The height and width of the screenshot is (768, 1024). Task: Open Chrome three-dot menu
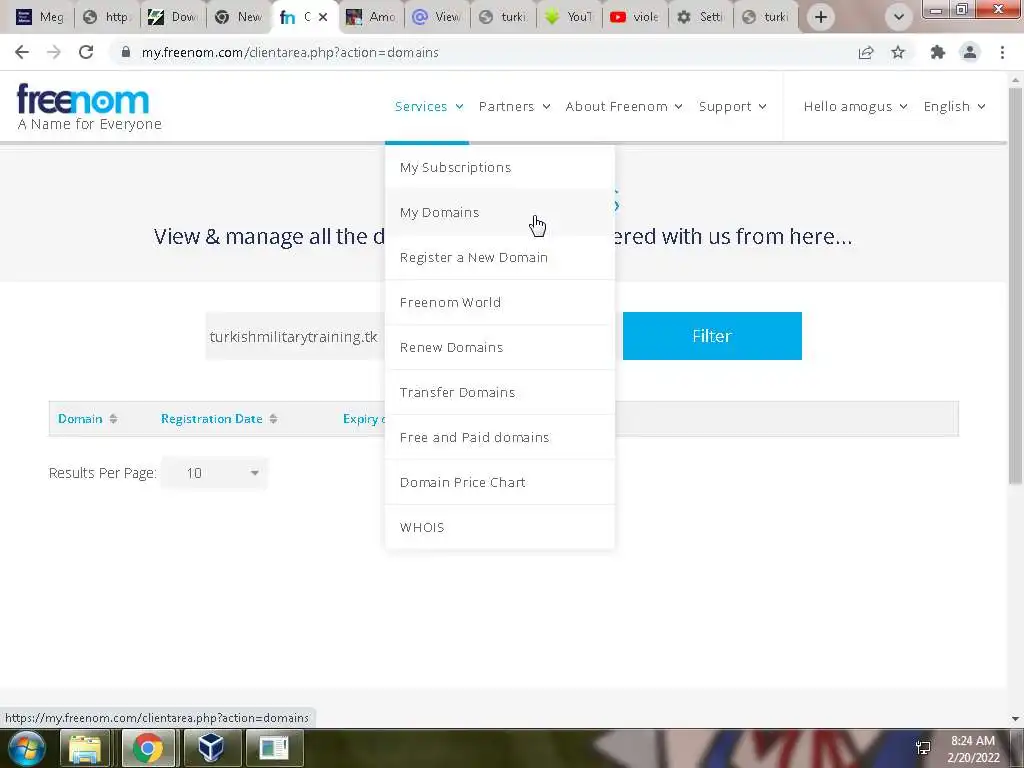click(x=1002, y=52)
